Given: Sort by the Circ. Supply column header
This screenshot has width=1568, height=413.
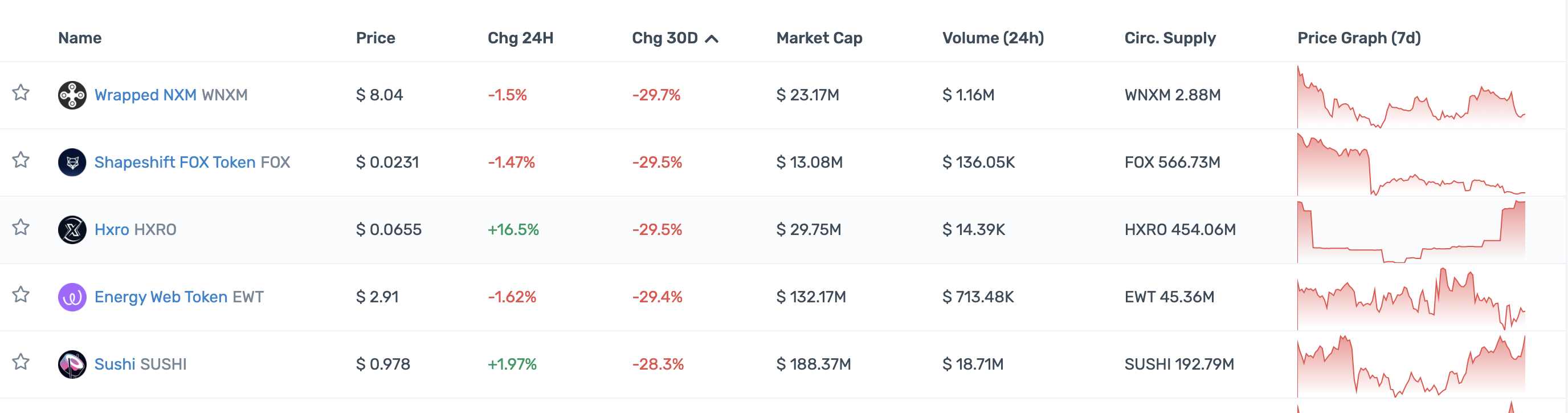Looking at the screenshot, I should (1169, 38).
